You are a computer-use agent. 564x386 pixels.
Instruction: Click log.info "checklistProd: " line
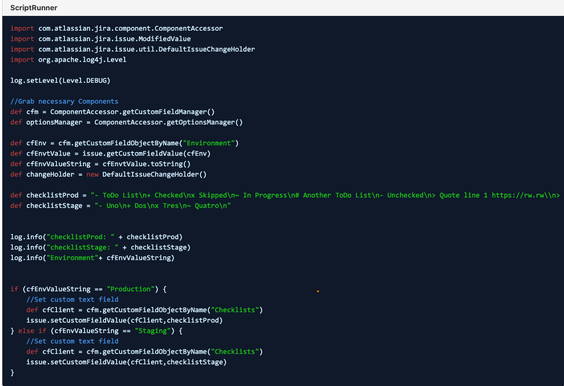click(96, 237)
